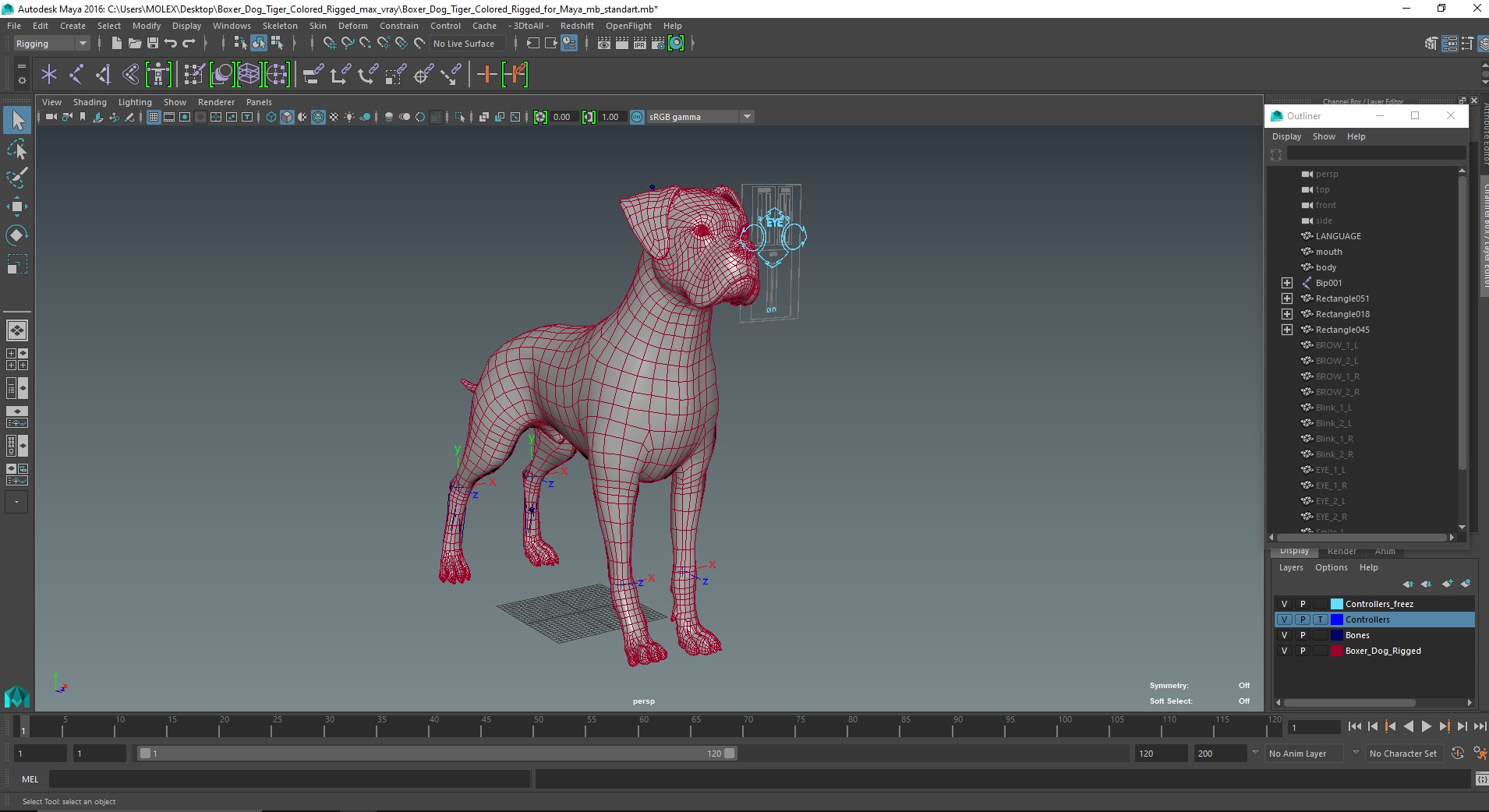The height and width of the screenshot is (812, 1489).
Task: Toggle visibility V of Bones layer
Action: pyautogui.click(x=1284, y=635)
